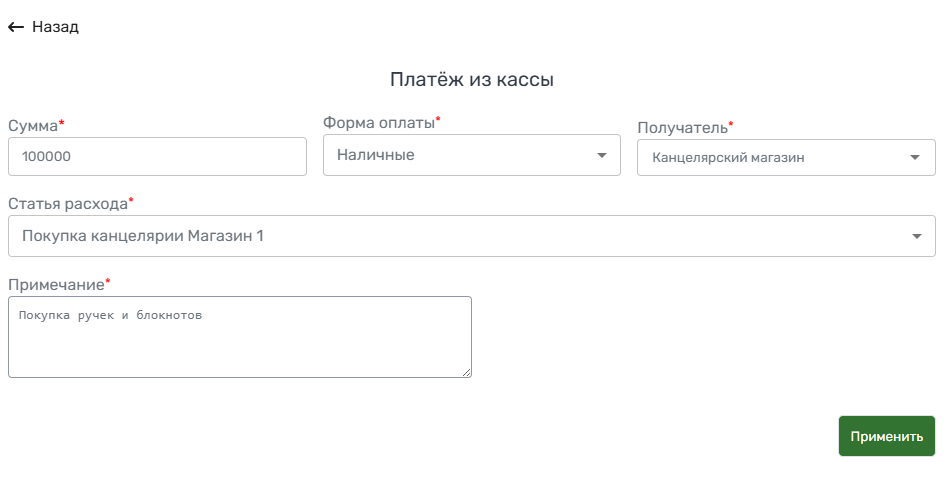Focus the Примечание text area

pyautogui.click(x=239, y=337)
